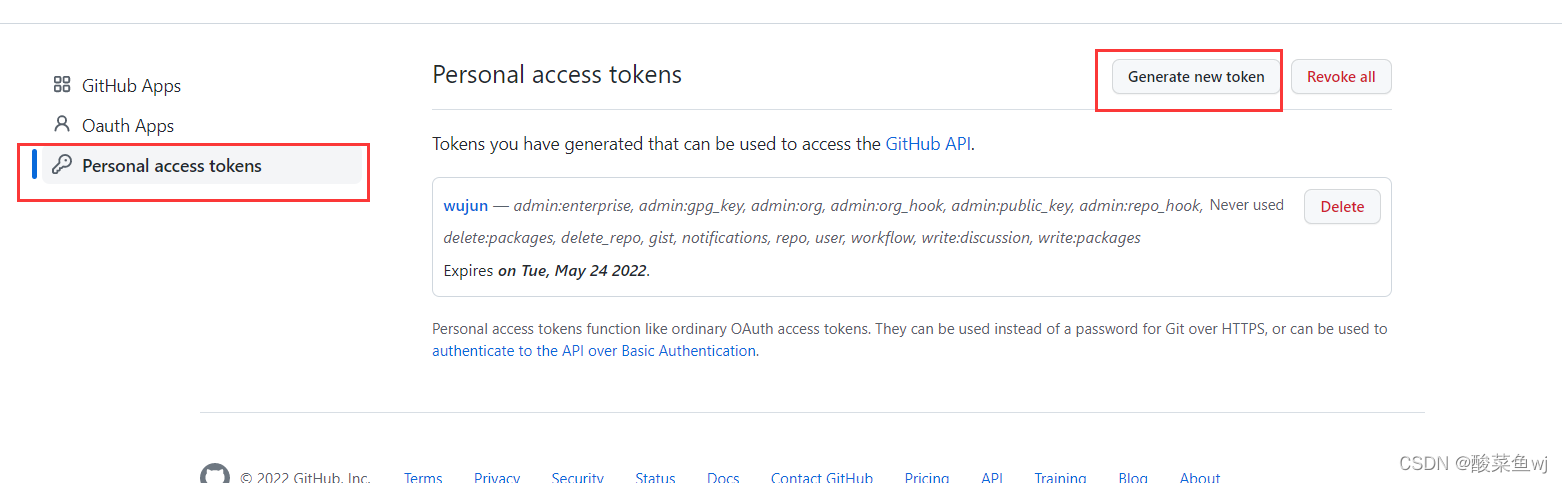Revoke all tokens

pyautogui.click(x=1341, y=77)
